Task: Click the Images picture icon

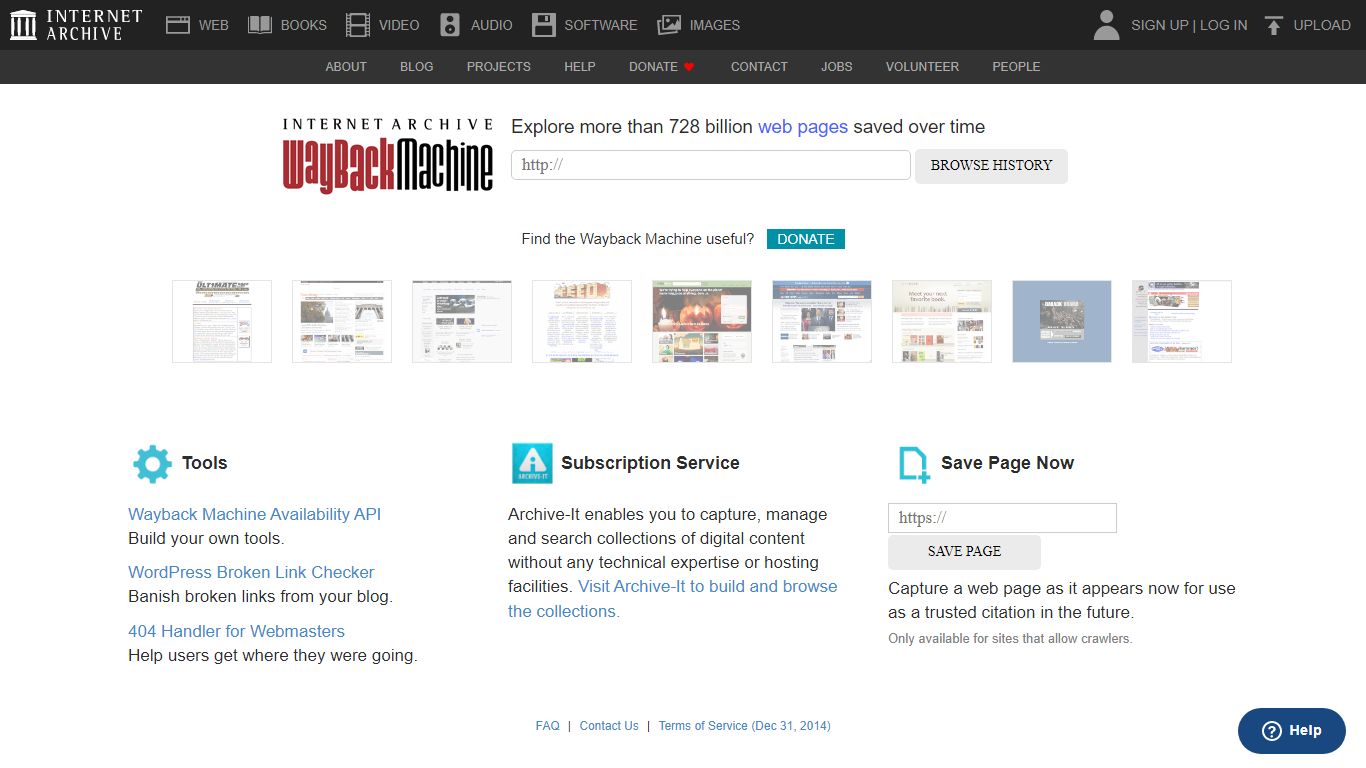Action: pyautogui.click(x=669, y=25)
